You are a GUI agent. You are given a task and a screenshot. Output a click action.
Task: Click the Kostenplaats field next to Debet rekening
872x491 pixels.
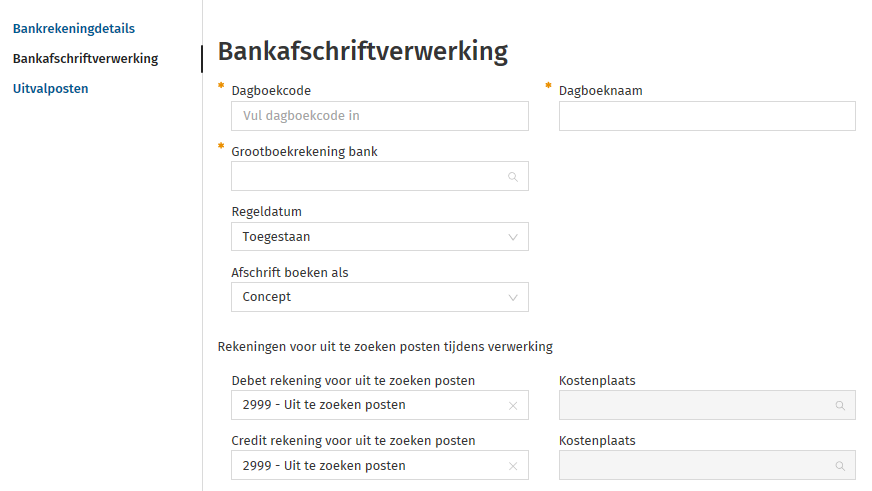[x=695, y=406]
